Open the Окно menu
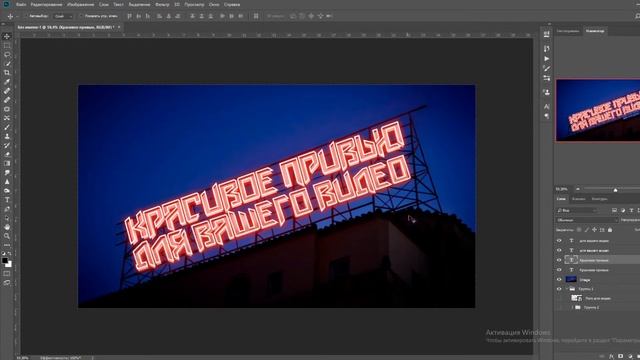Image resolution: width=640 pixels, height=360 pixels. [x=214, y=4]
